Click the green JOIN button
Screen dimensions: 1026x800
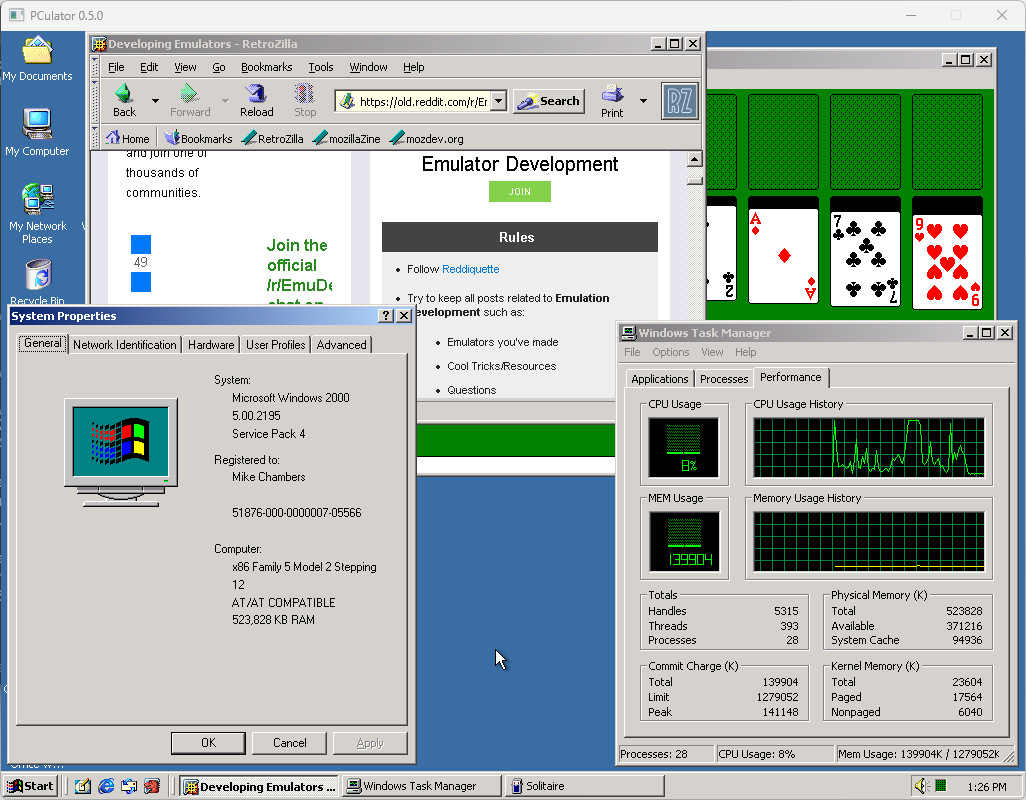[x=519, y=191]
